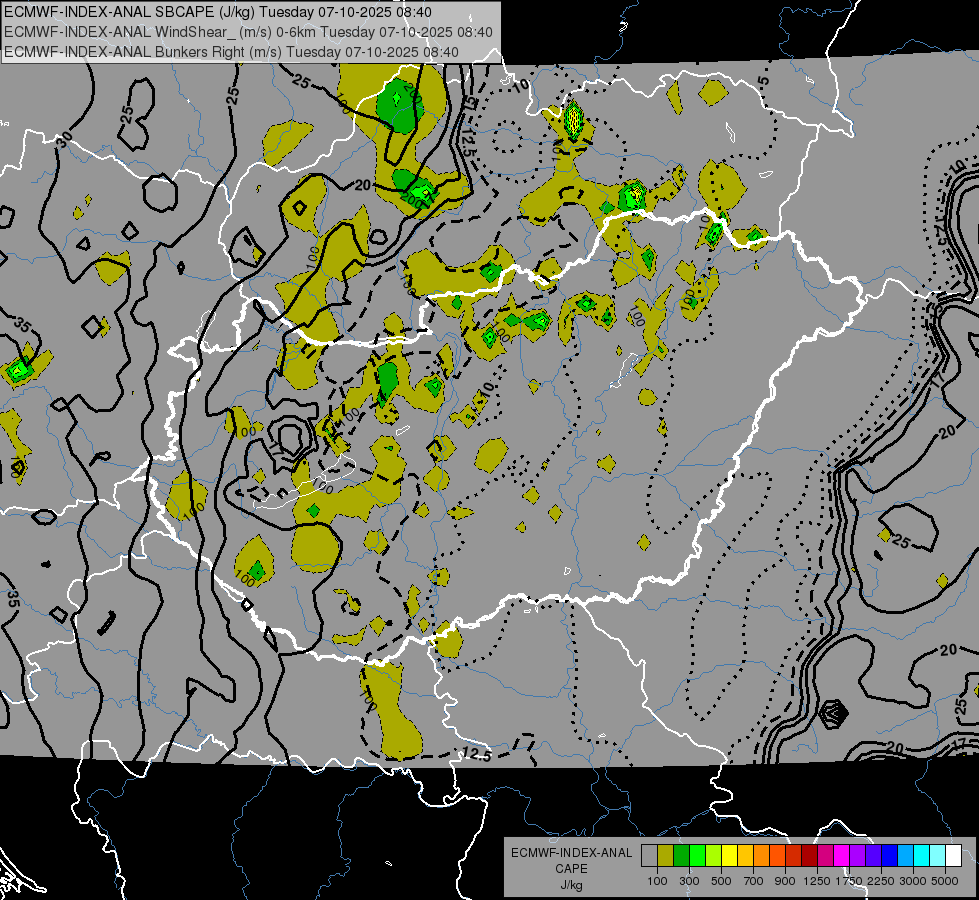Select the white legend swatch
979x900 pixels.
[x=954, y=855]
